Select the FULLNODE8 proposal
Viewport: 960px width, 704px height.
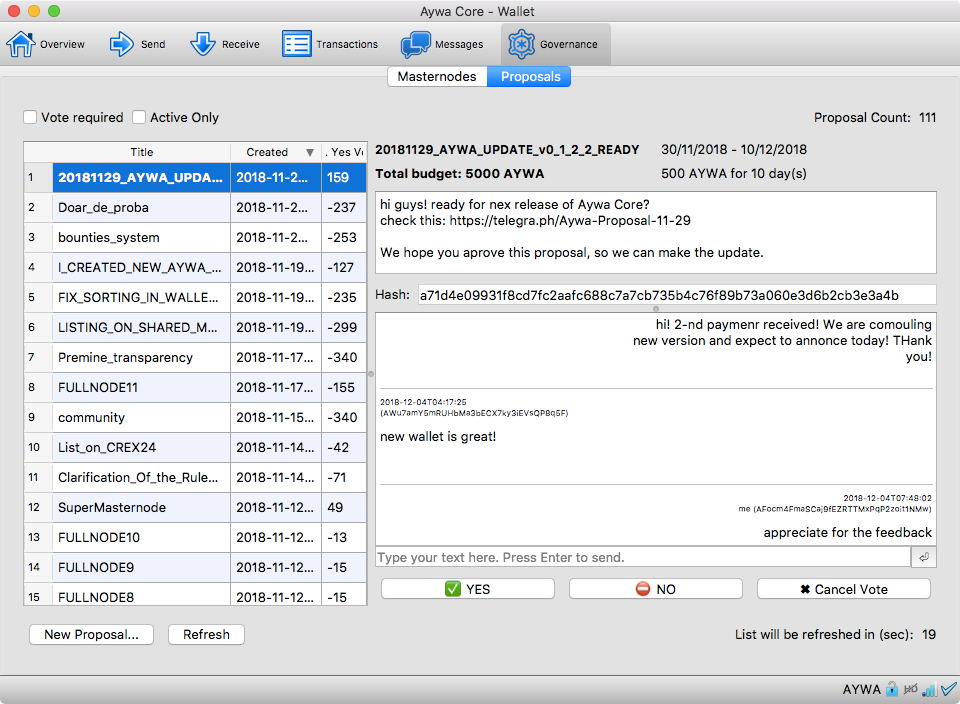coord(195,596)
